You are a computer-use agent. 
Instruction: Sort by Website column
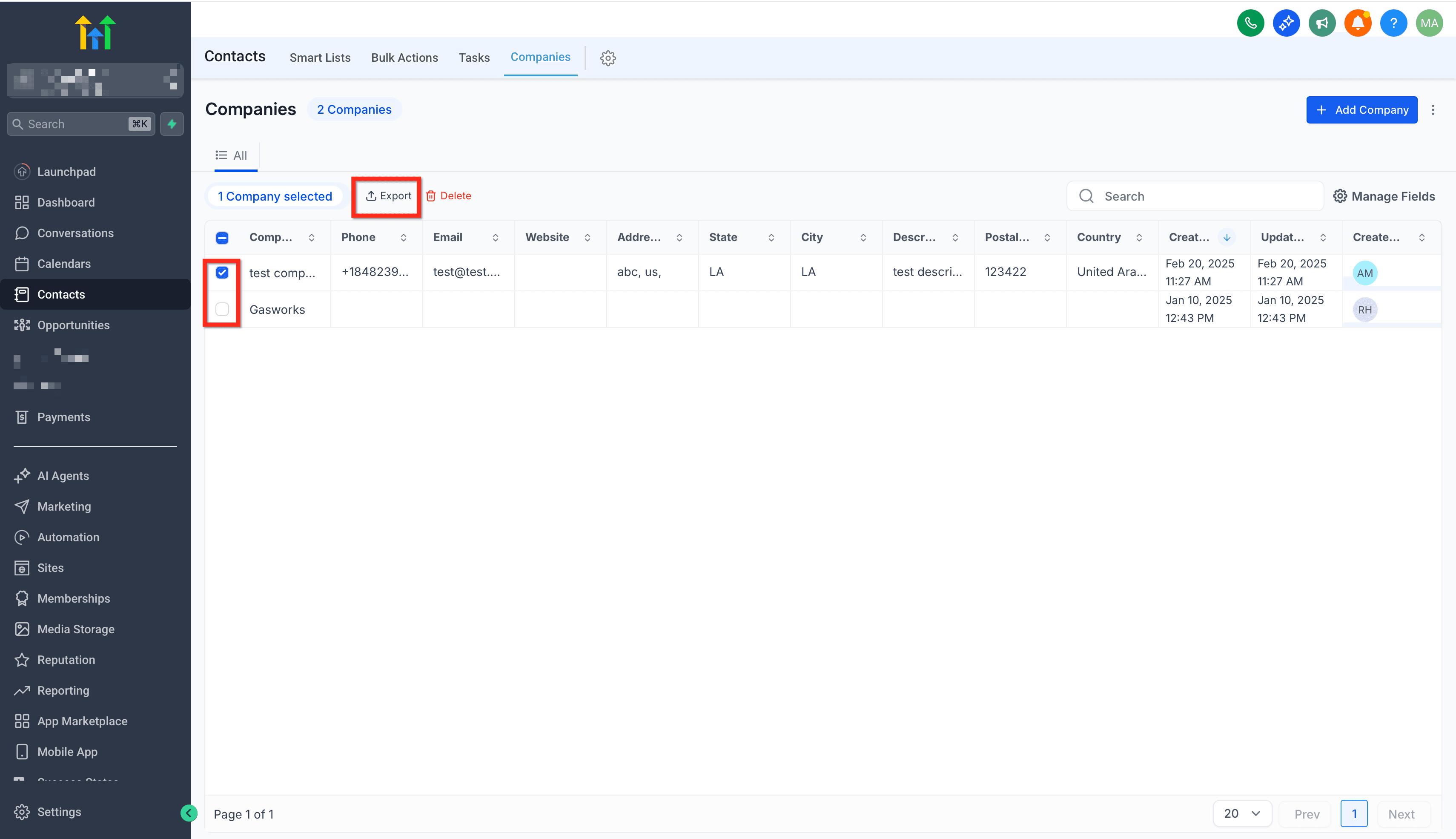(588, 237)
